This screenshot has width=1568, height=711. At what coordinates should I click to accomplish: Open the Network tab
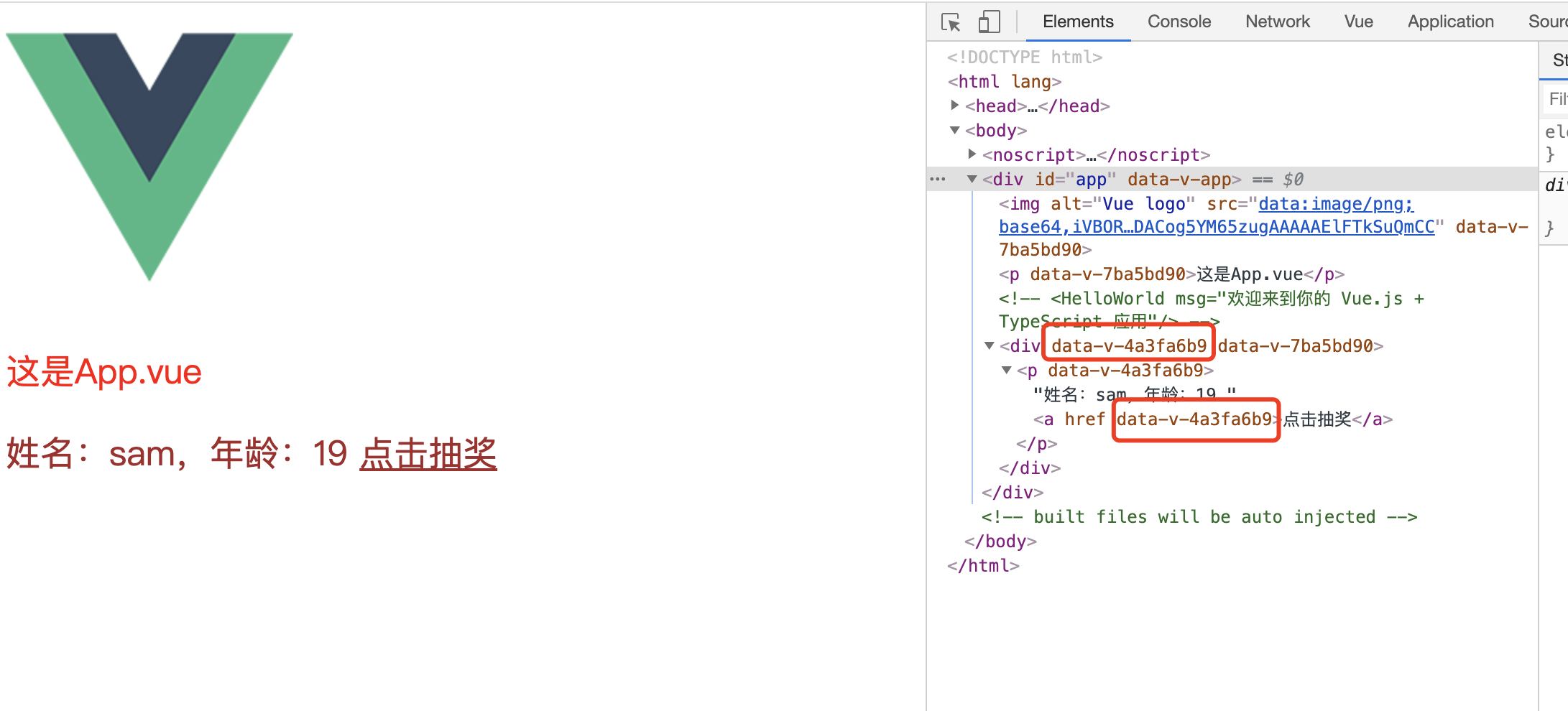click(x=1277, y=22)
